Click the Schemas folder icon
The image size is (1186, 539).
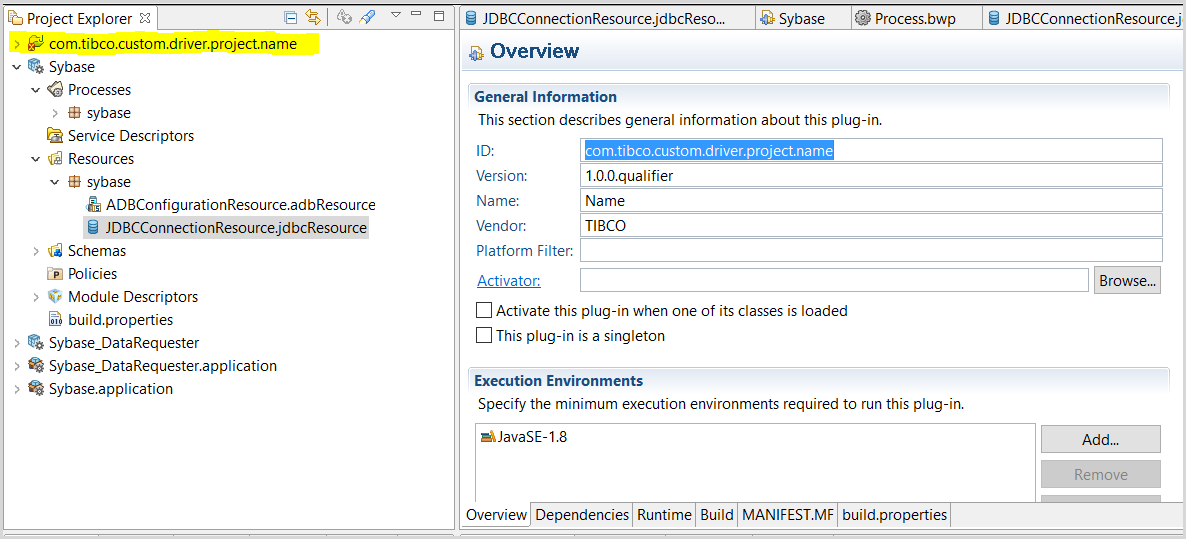[x=55, y=251]
